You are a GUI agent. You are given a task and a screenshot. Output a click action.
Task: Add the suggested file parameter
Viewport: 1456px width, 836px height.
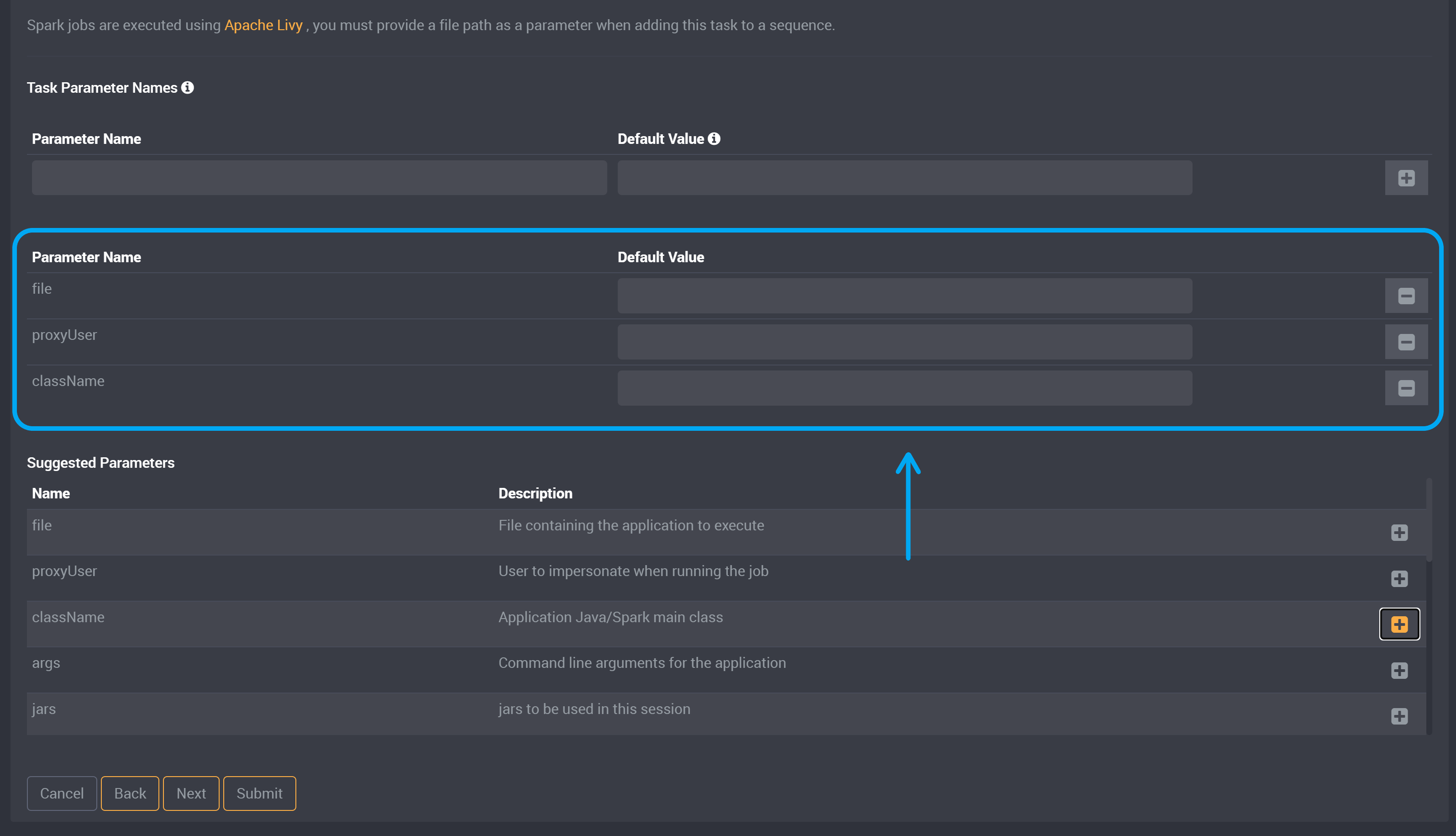point(1399,532)
